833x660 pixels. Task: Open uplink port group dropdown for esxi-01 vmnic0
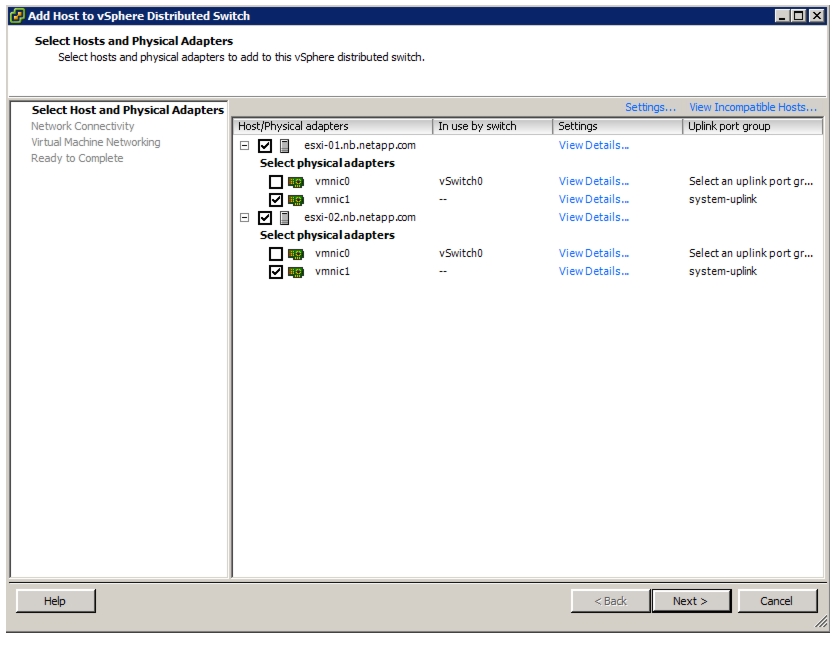(x=751, y=181)
